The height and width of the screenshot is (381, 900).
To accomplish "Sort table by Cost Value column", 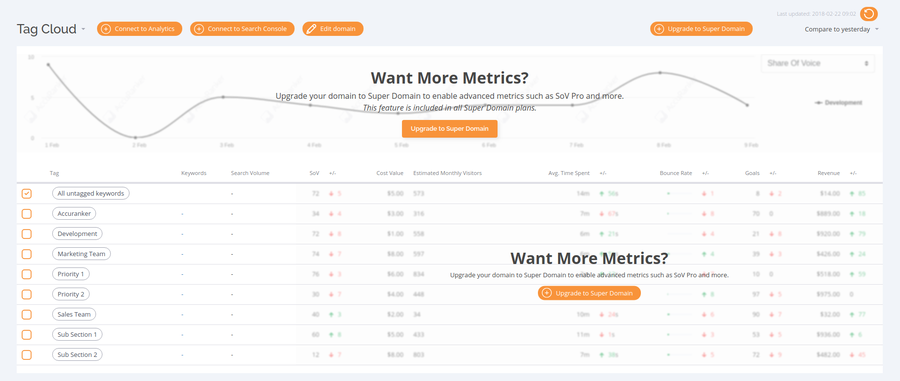I will [390, 173].
